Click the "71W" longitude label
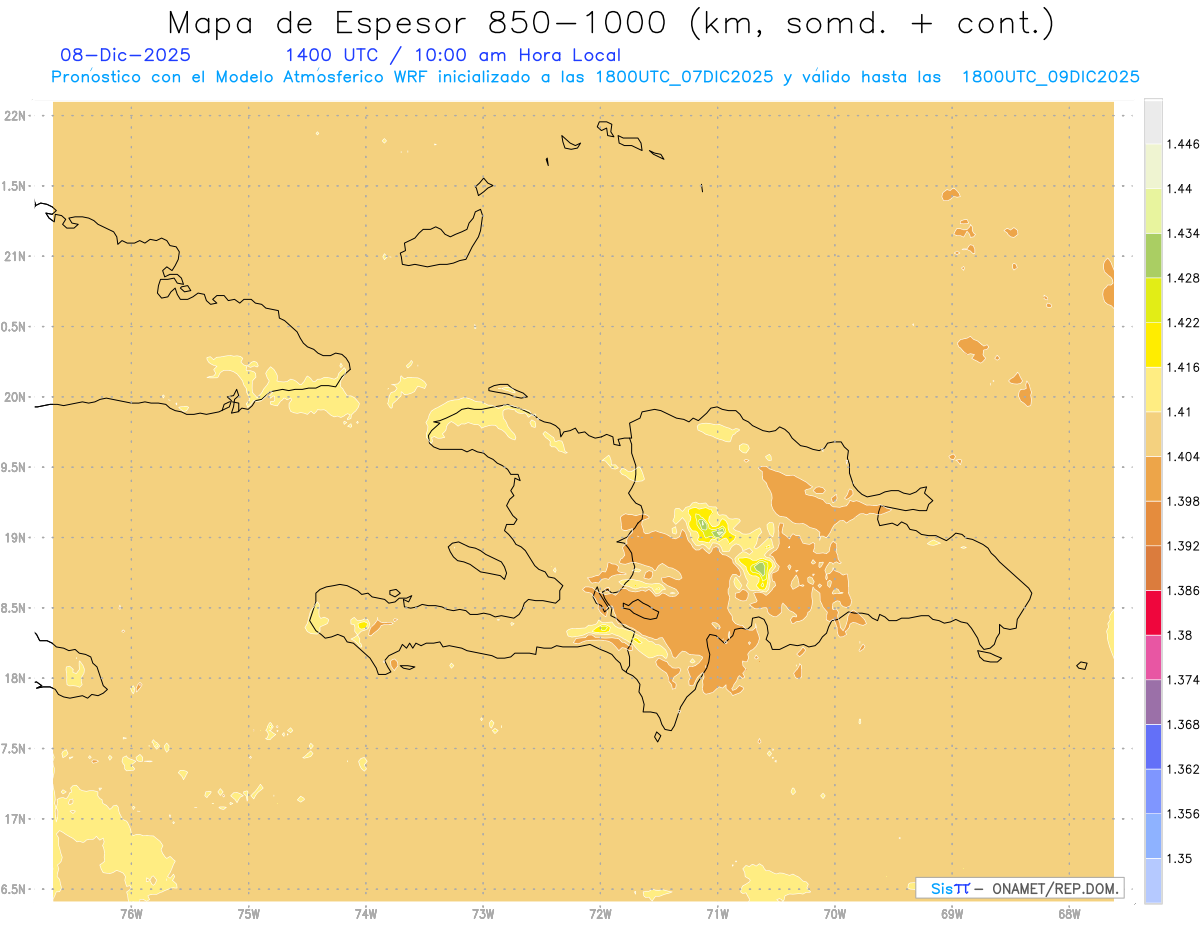This screenshot has height=927, width=1200. click(717, 914)
